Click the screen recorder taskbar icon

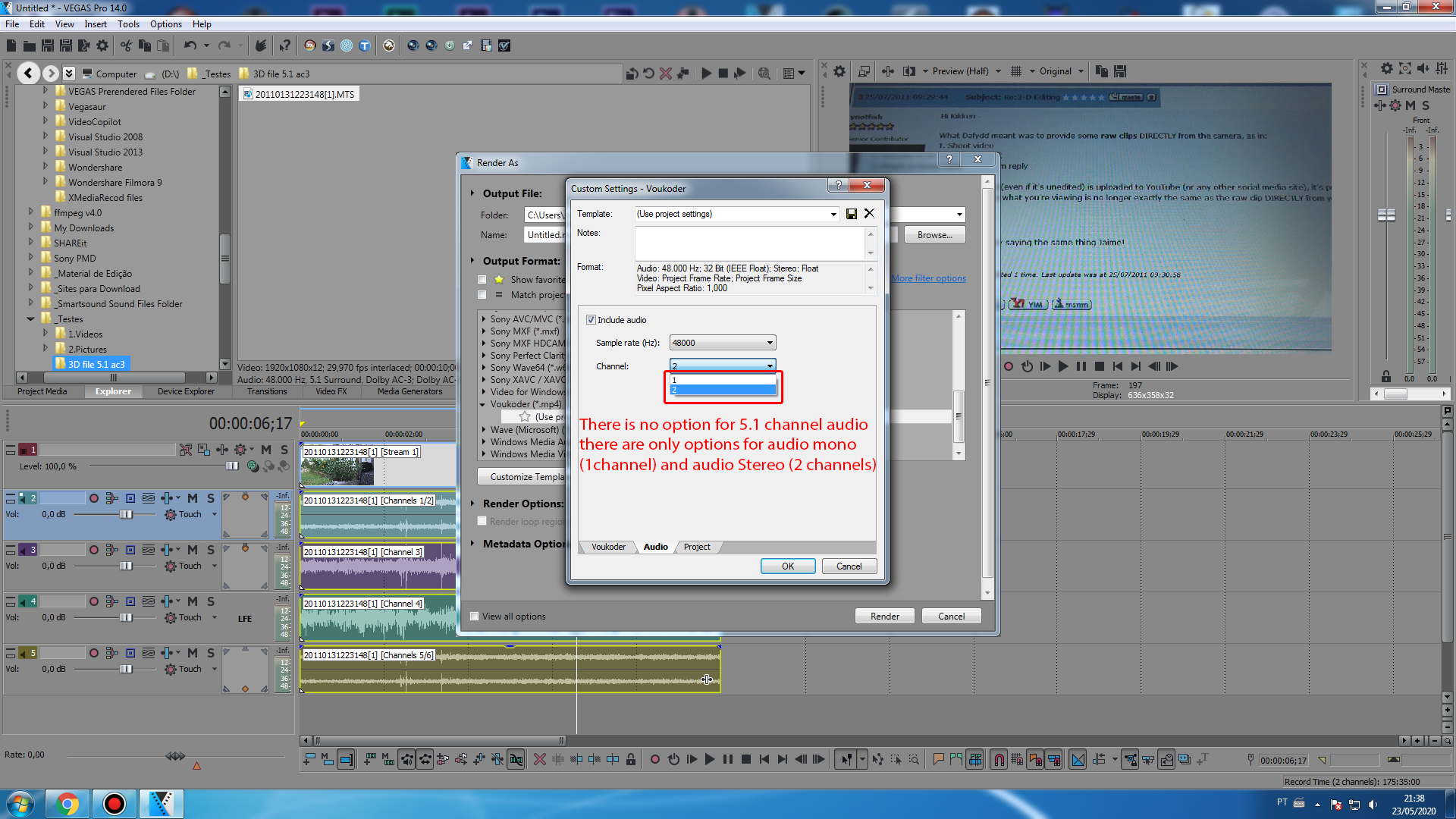pos(115,804)
